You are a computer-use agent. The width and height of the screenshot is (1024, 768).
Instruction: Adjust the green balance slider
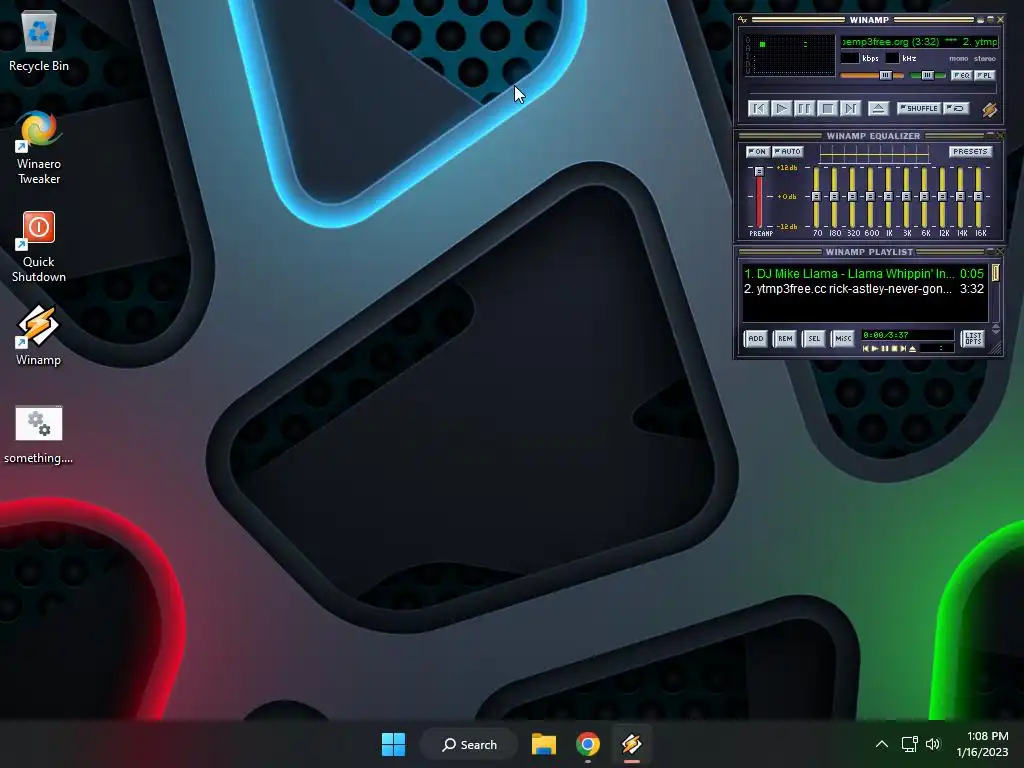pyautogui.click(x=928, y=75)
